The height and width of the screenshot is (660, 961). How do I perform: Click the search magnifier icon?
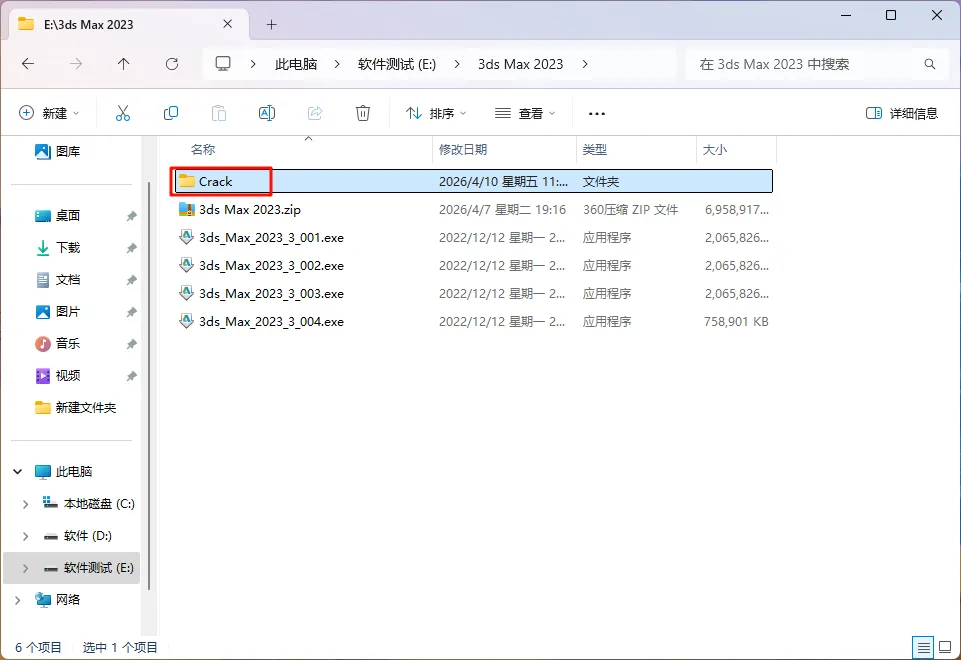tap(930, 64)
